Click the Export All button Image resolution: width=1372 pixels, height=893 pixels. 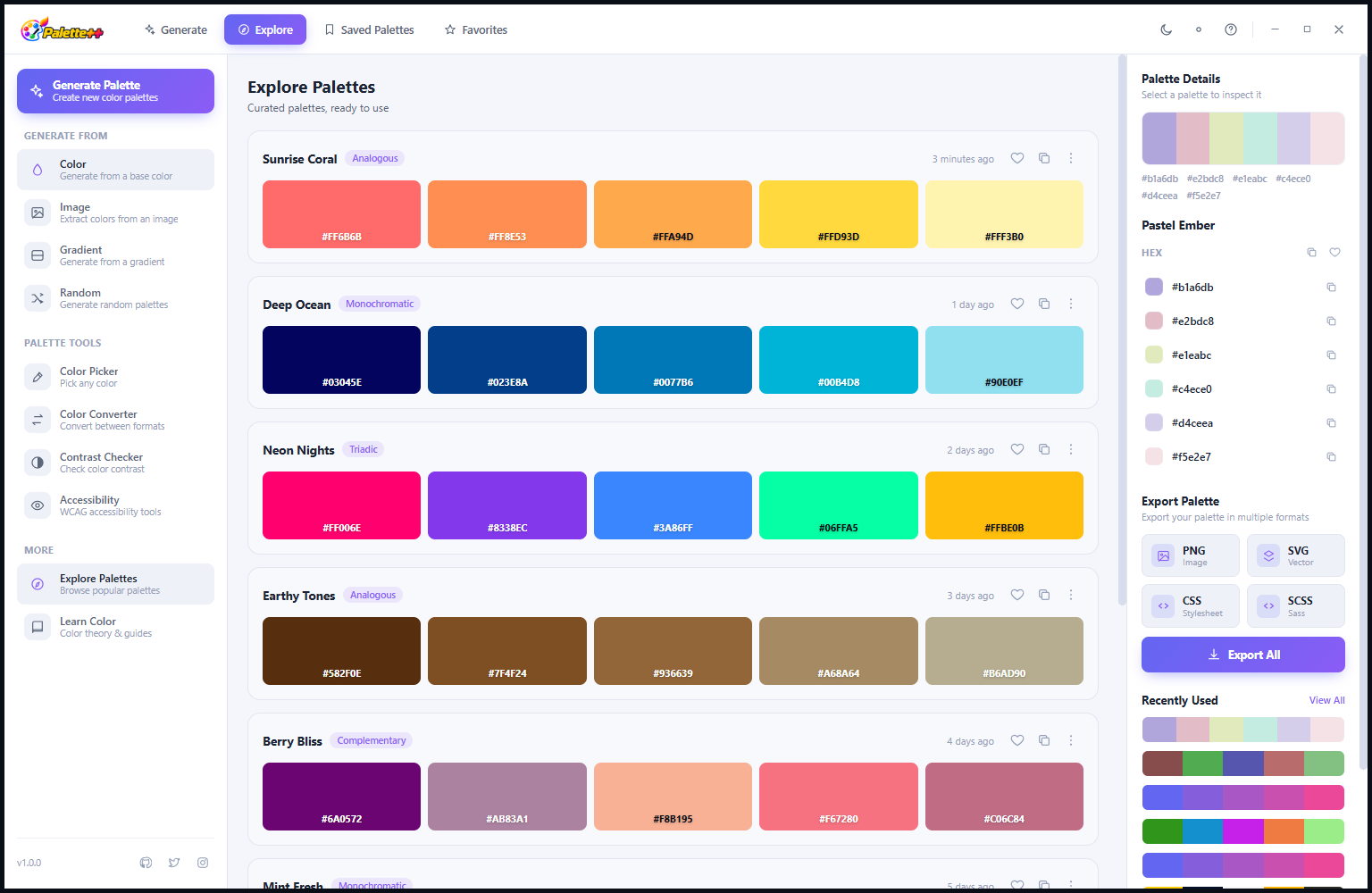coord(1242,655)
